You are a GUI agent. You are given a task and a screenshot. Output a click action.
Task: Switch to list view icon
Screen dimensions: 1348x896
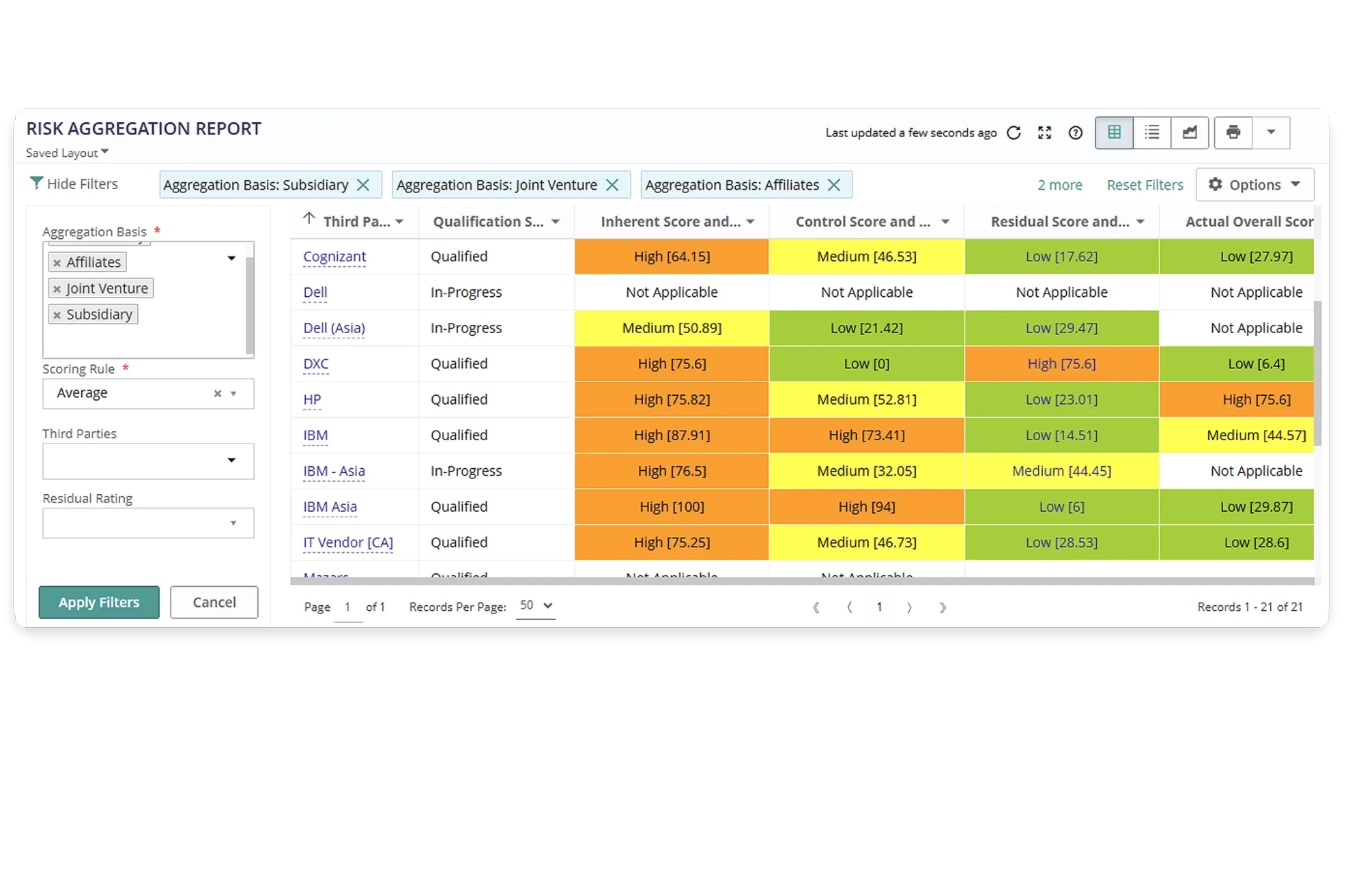click(1152, 132)
